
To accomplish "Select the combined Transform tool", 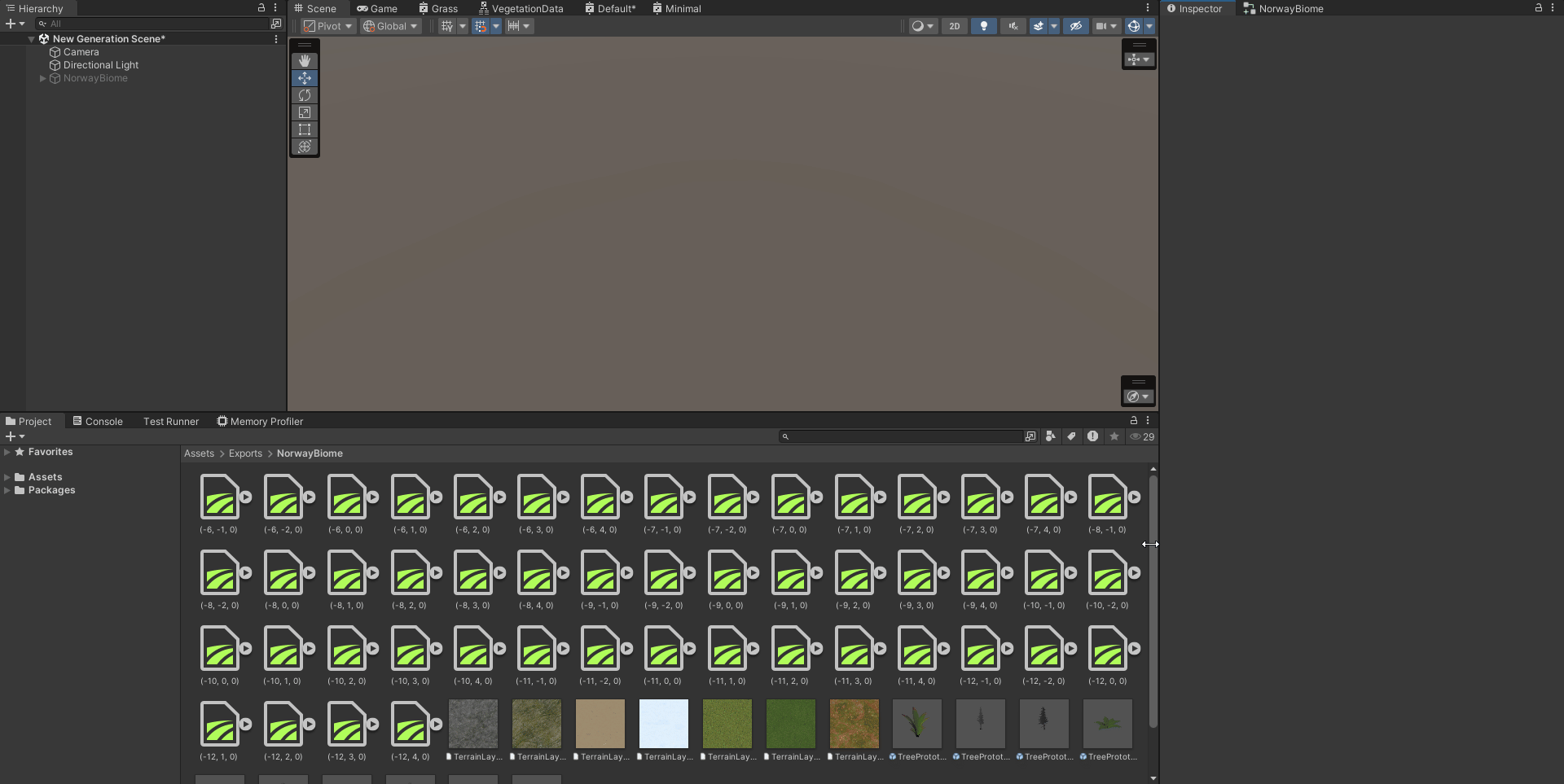I will click(x=305, y=147).
